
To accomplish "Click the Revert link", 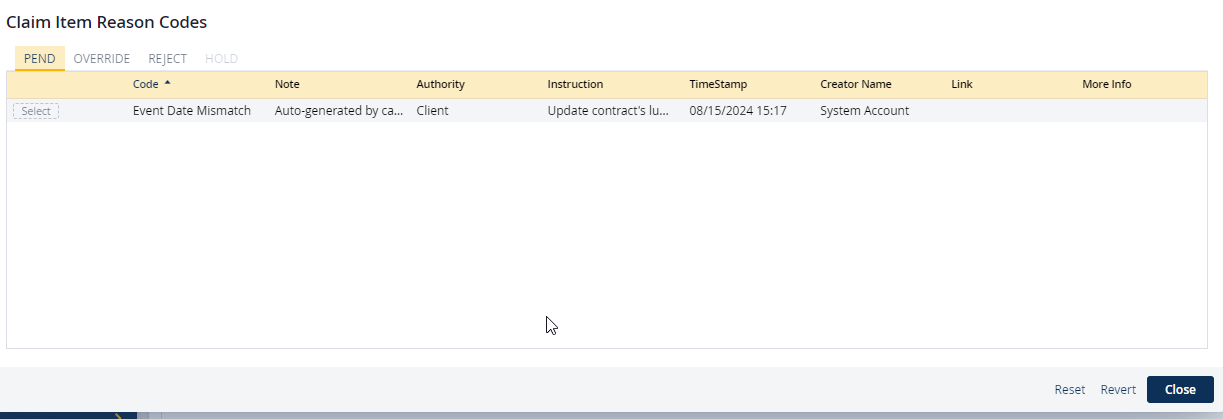I will 1118,390.
